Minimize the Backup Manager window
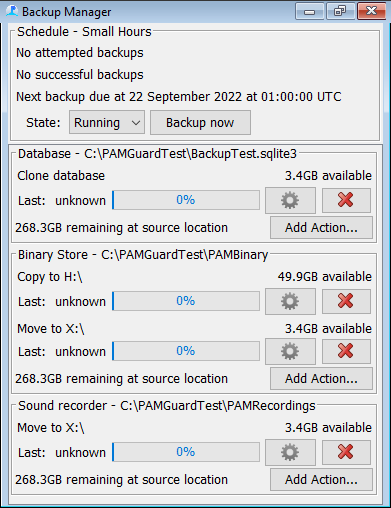This screenshot has width=391, height=508. (x=310, y=11)
